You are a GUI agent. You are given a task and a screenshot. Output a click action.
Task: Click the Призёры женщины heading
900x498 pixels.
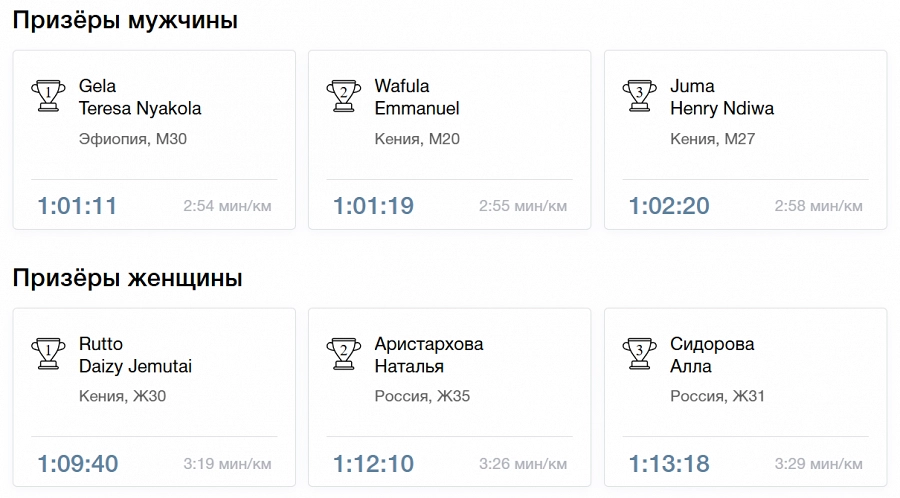(x=127, y=278)
